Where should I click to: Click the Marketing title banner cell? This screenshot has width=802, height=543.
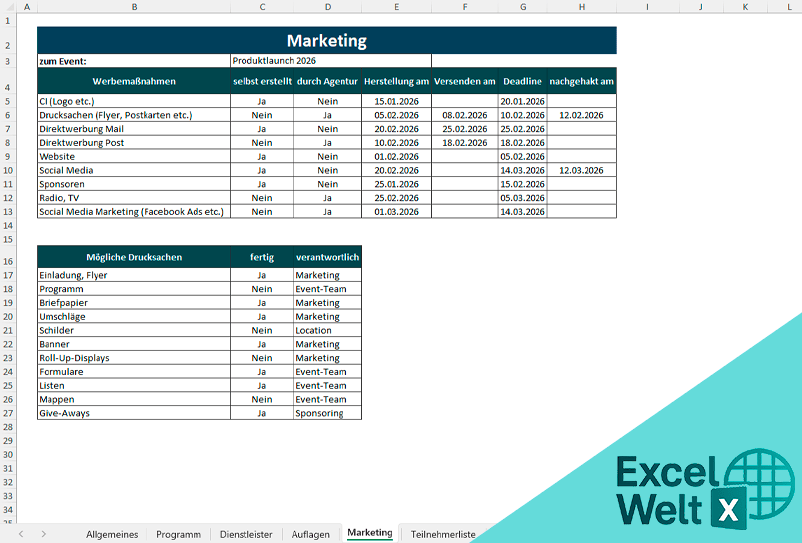point(326,41)
